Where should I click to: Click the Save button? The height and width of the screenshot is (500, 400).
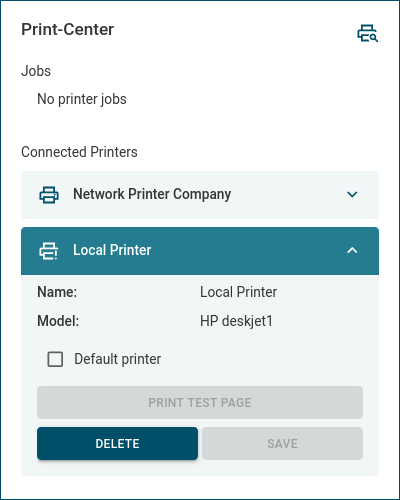coord(282,444)
